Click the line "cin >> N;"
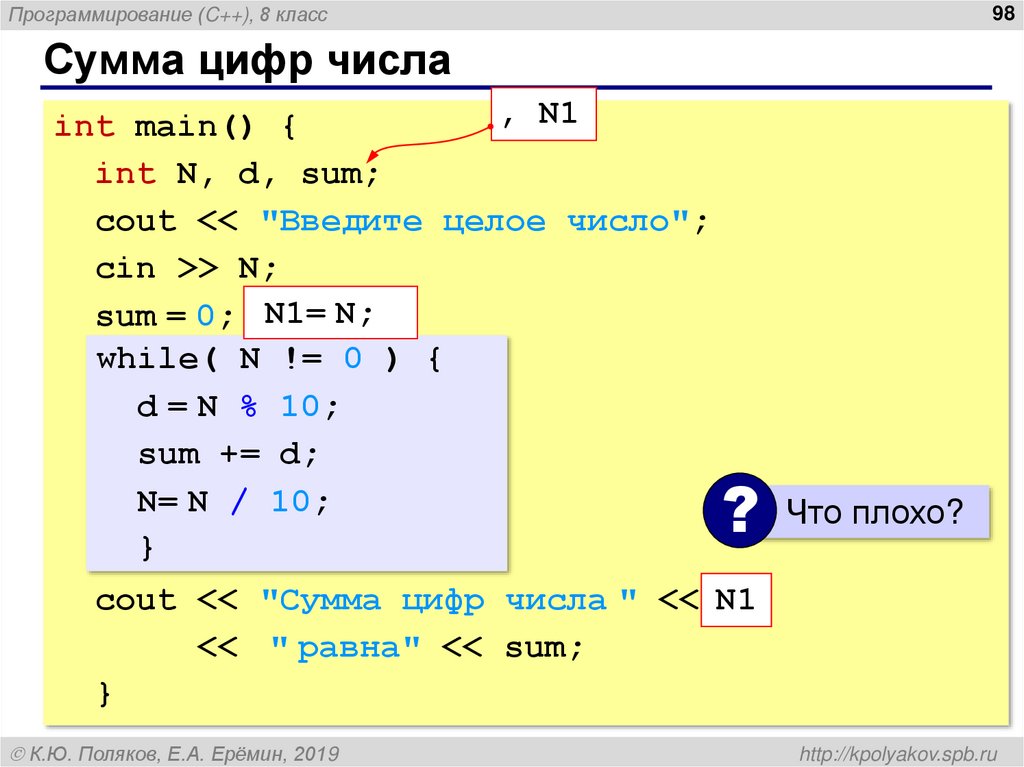 coord(186,269)
